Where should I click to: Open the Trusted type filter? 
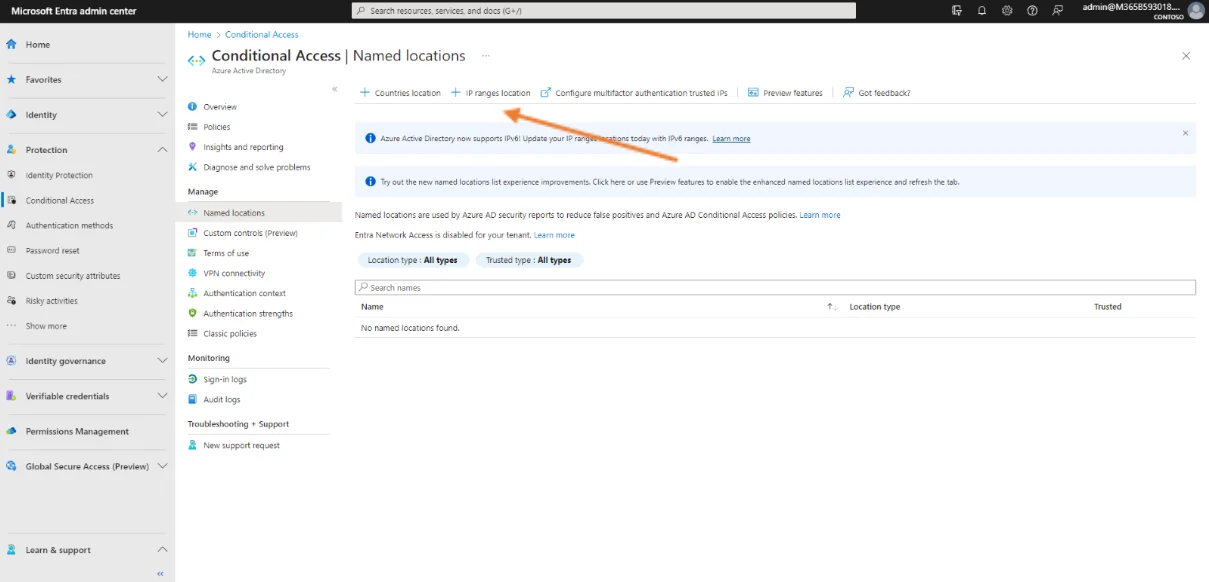coord(528,260)
